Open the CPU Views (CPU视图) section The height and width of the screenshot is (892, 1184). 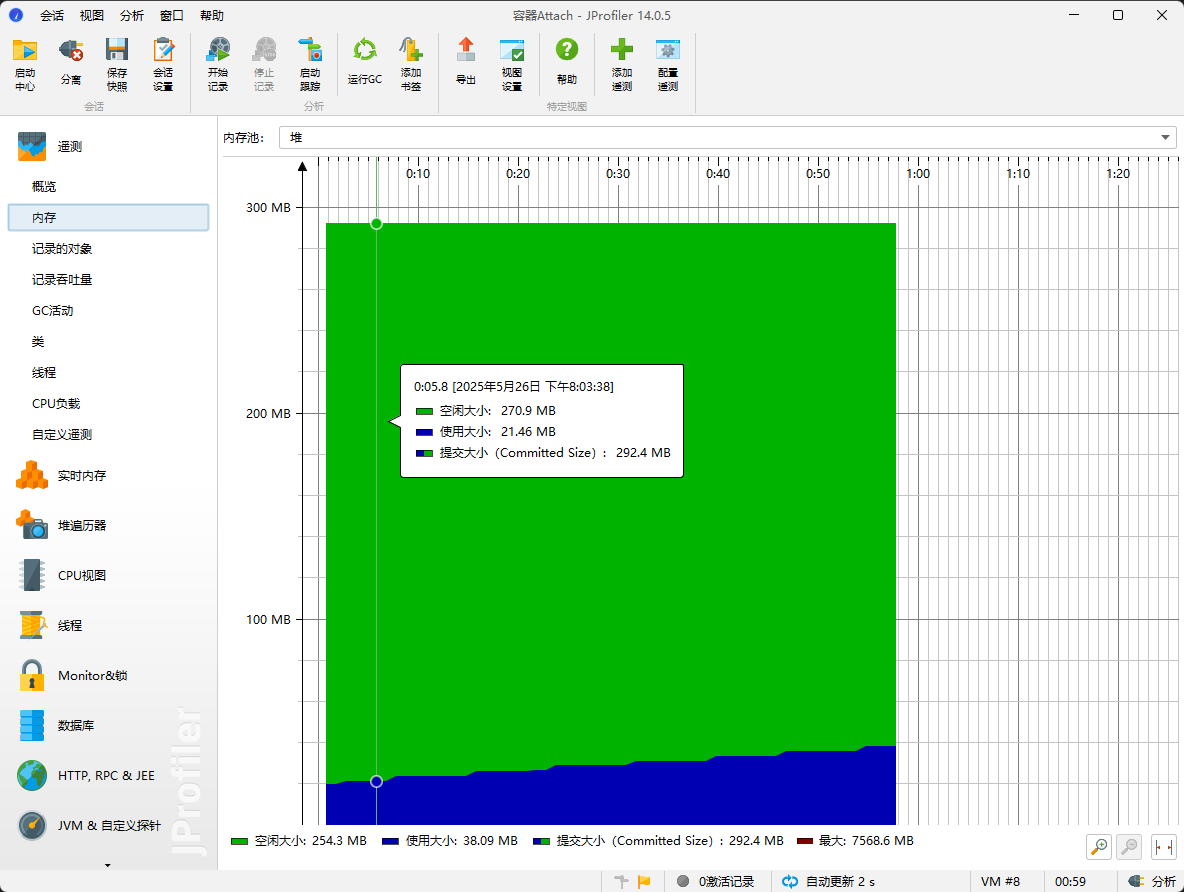point(109,576)
